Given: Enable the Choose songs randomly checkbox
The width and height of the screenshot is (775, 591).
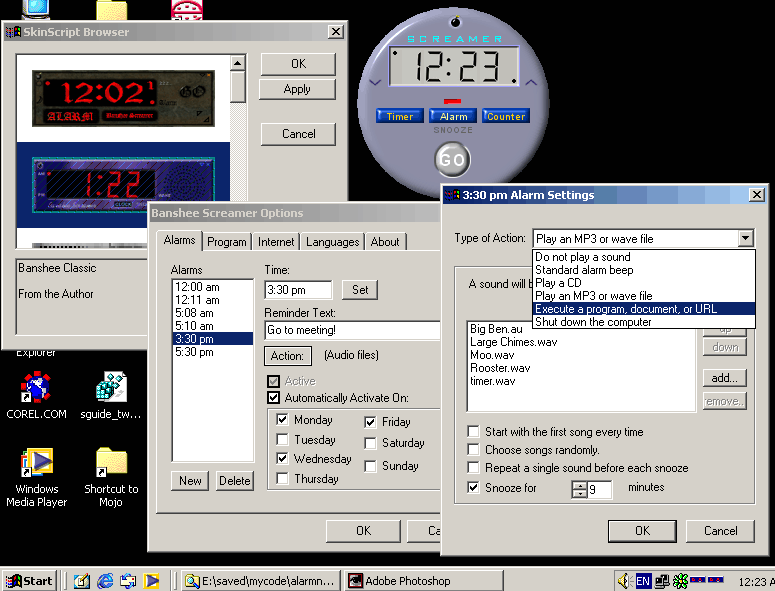Looking at the screenshot, I should coord(473,450).
